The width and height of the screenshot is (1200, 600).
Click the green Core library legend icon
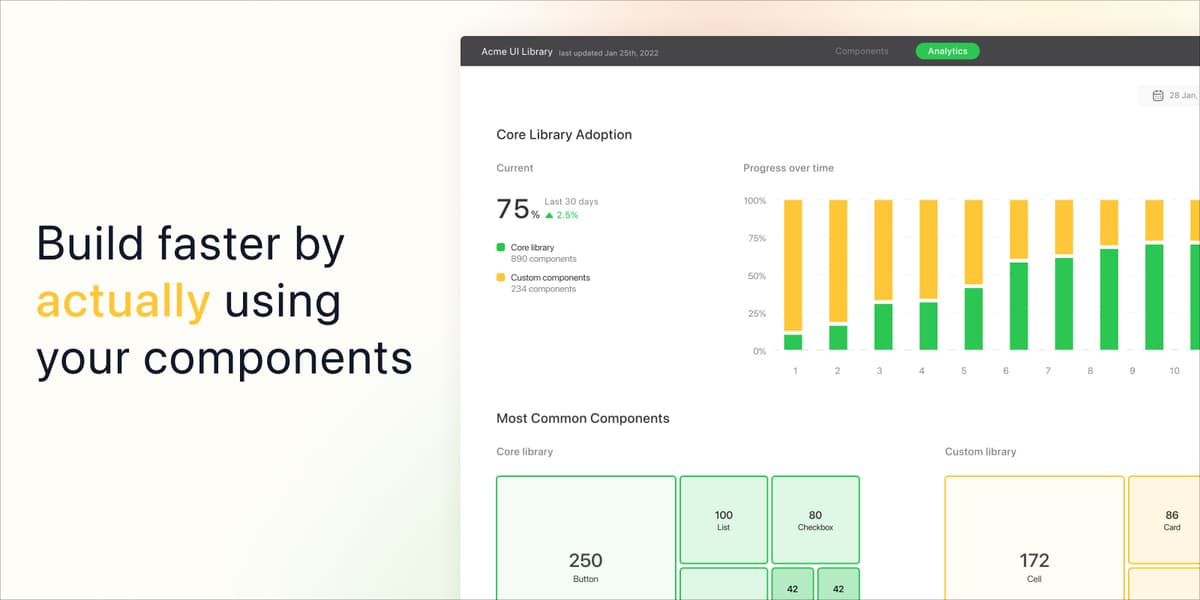[500, 247]
